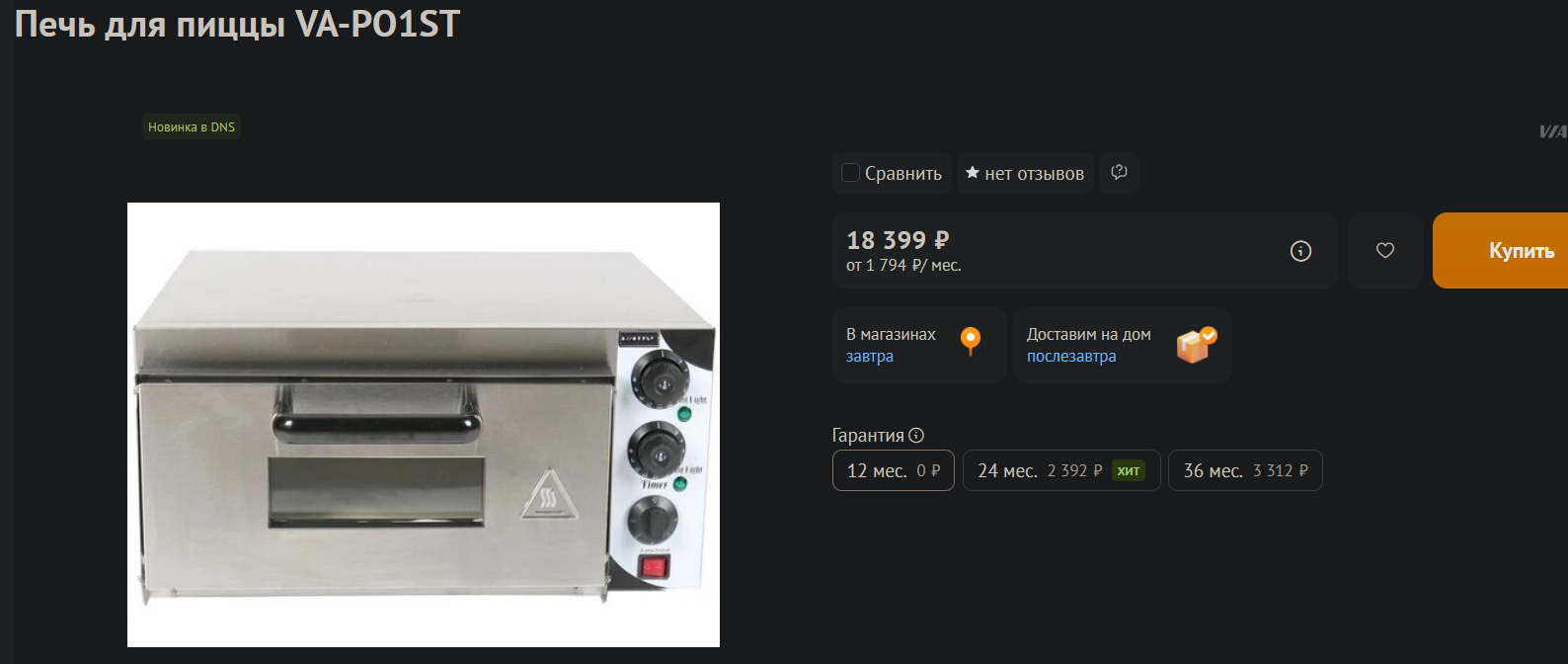Tick the Сравнить checkbox
Image resolution: width=1568 pixels, height=664 pixels.
point(850,173)
